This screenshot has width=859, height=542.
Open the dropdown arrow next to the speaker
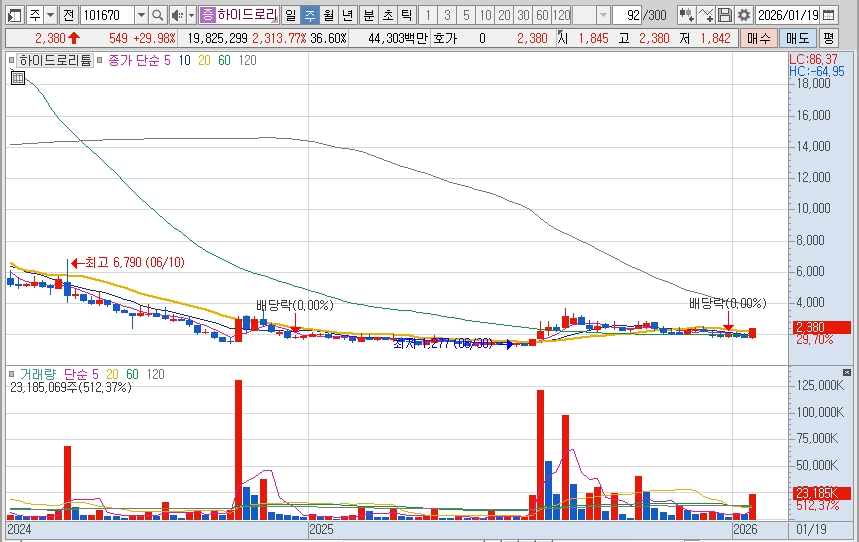tap(191, 15)
